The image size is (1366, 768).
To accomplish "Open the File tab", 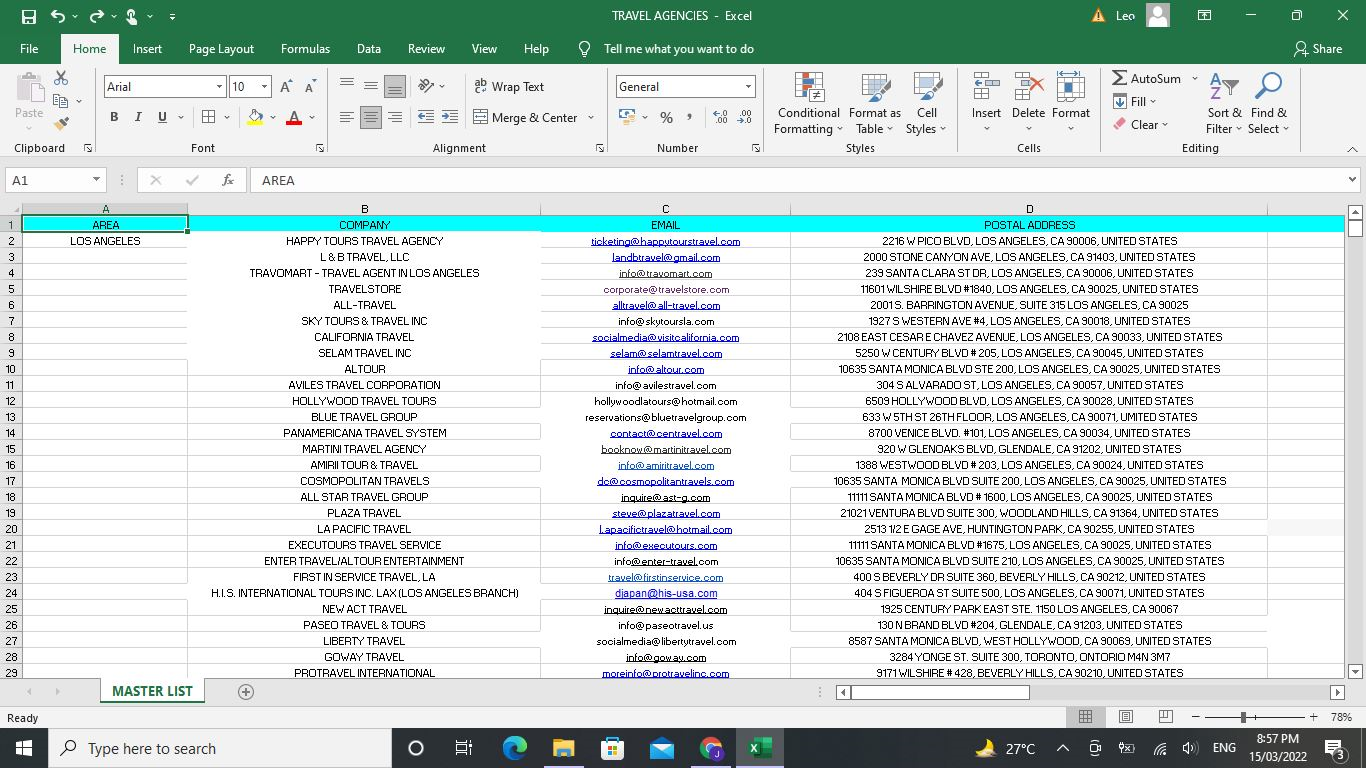I will tap(29, 48).
